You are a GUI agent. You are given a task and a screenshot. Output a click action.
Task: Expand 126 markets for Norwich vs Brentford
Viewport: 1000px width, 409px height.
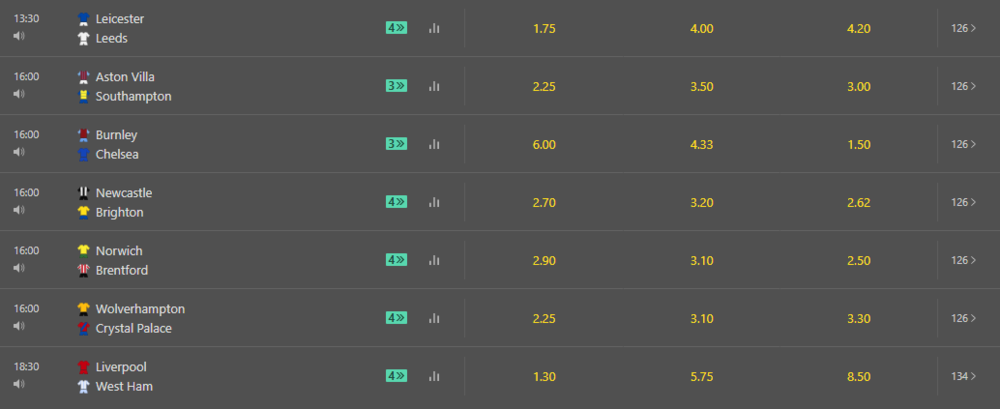[964, 260]
